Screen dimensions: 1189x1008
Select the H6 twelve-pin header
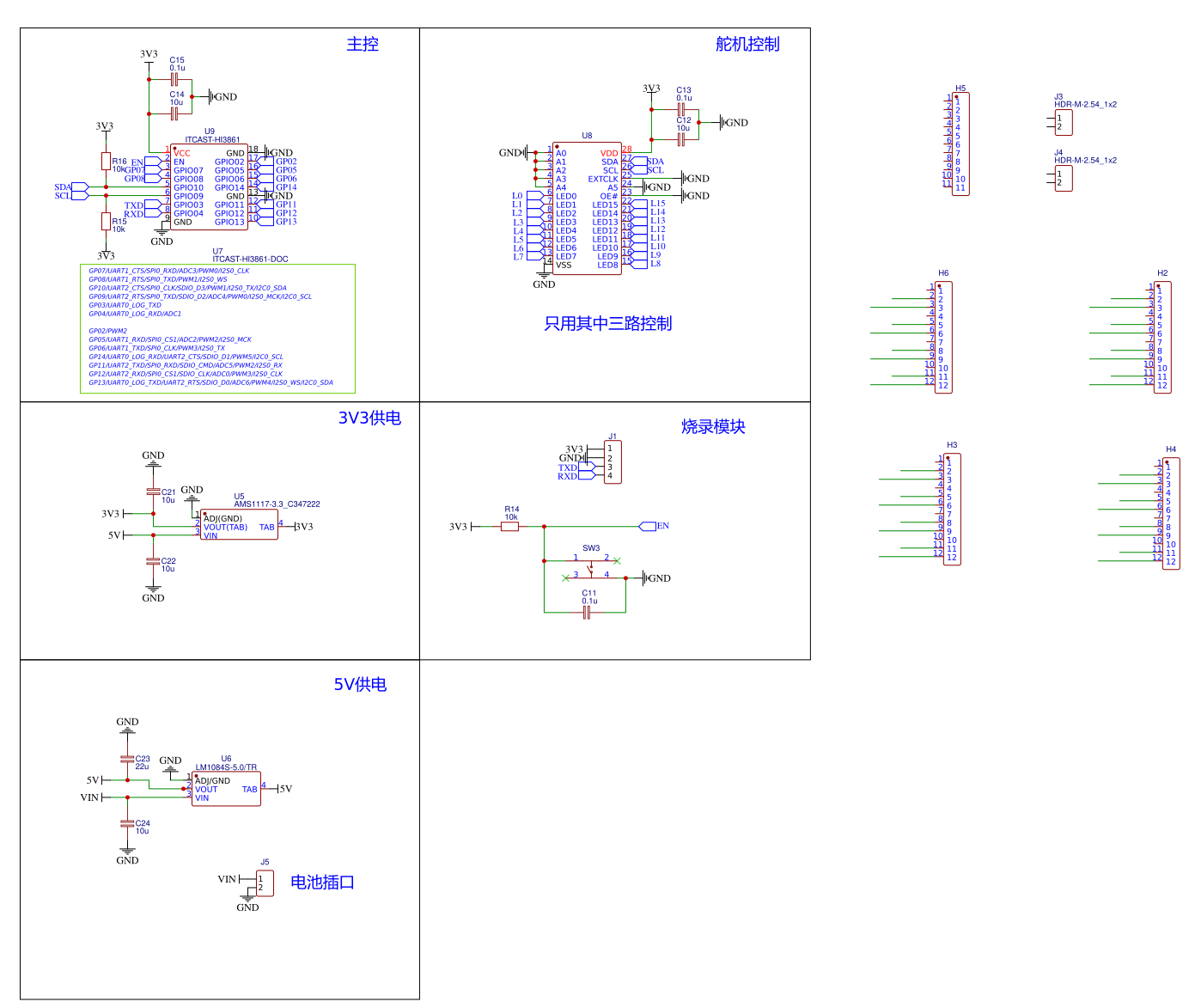pyautogui.click(x=943, y=337)
